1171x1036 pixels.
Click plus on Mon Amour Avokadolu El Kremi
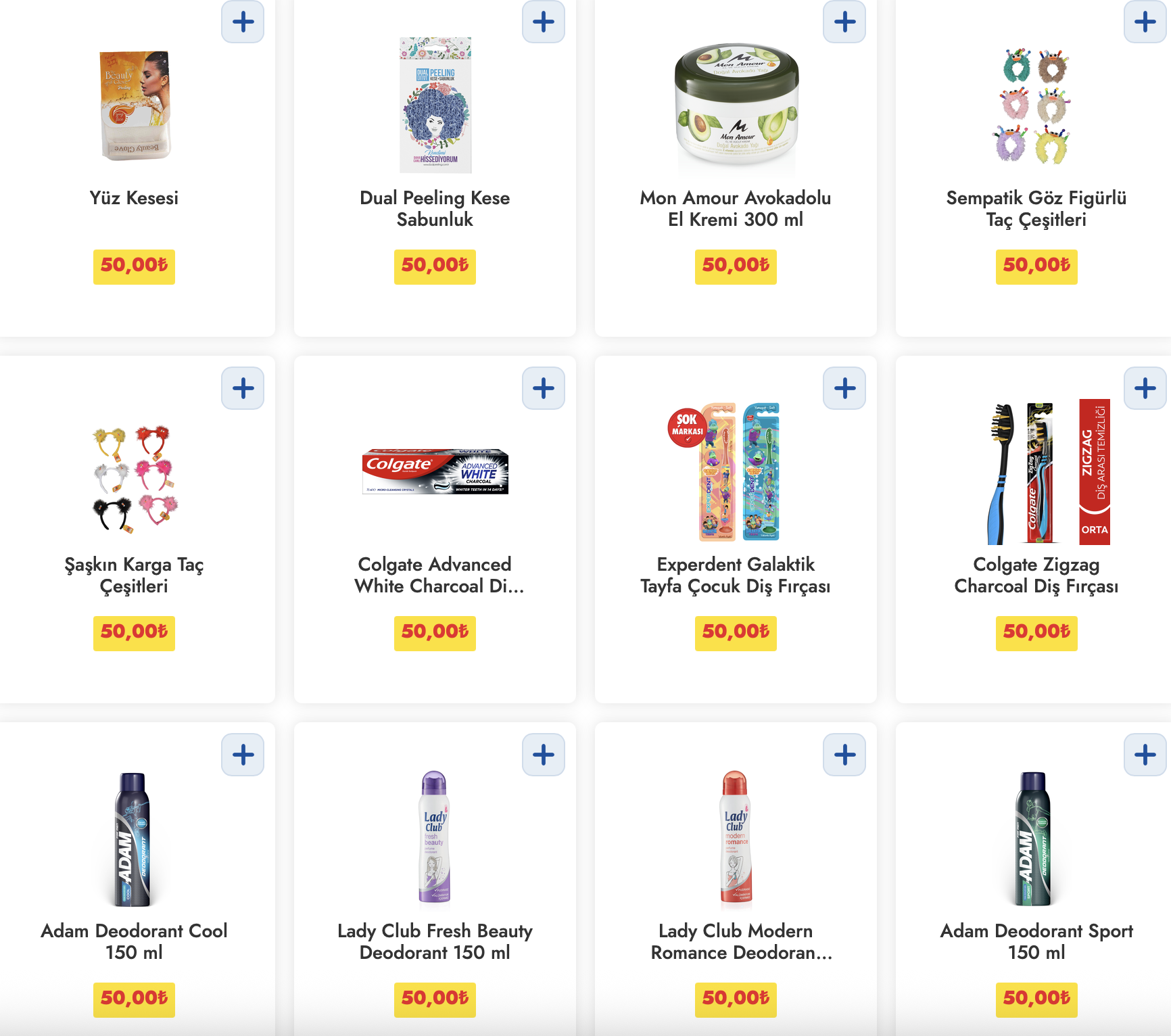[844, 22]
